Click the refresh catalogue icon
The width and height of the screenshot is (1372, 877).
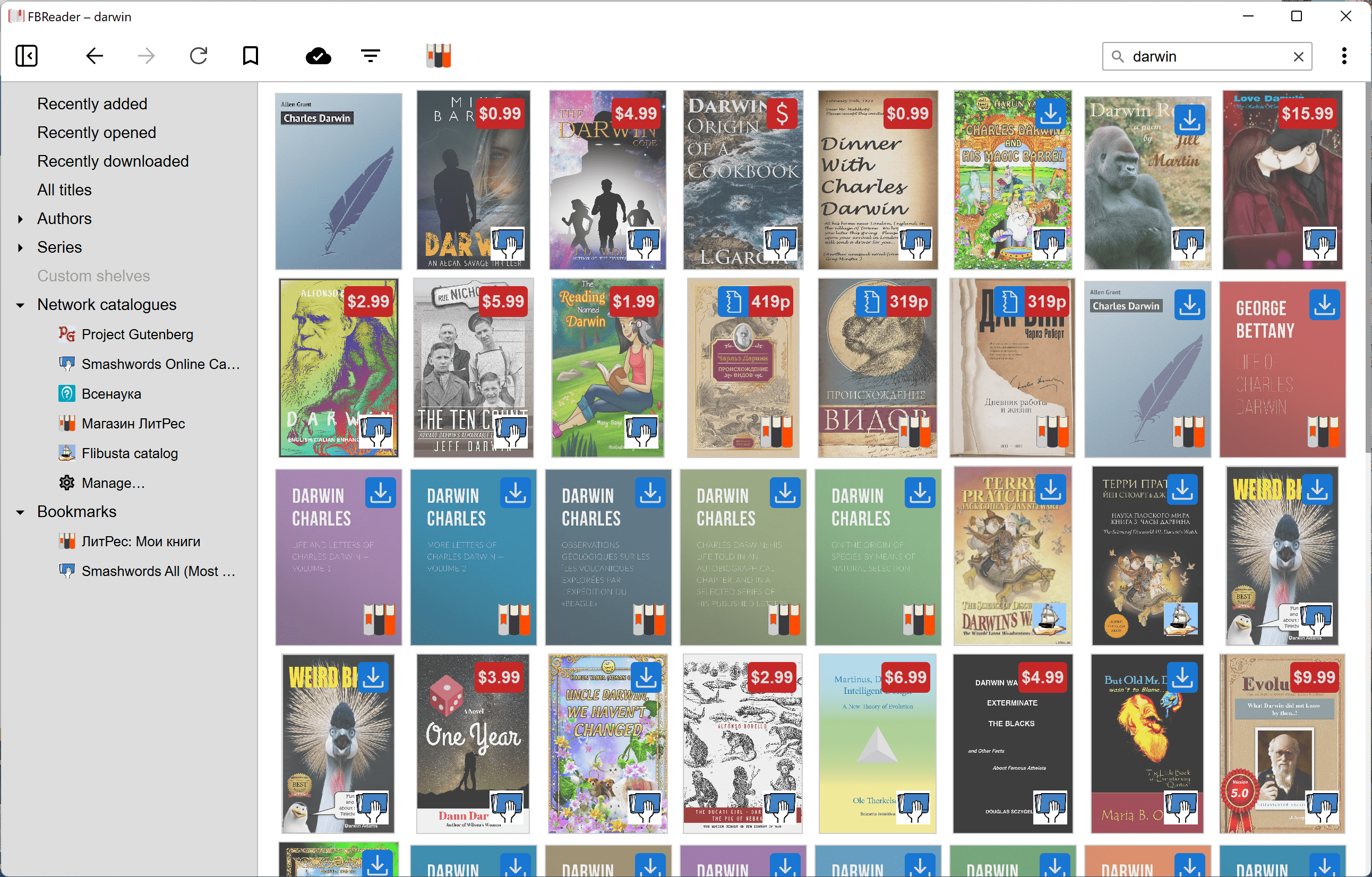click(198, 56)
